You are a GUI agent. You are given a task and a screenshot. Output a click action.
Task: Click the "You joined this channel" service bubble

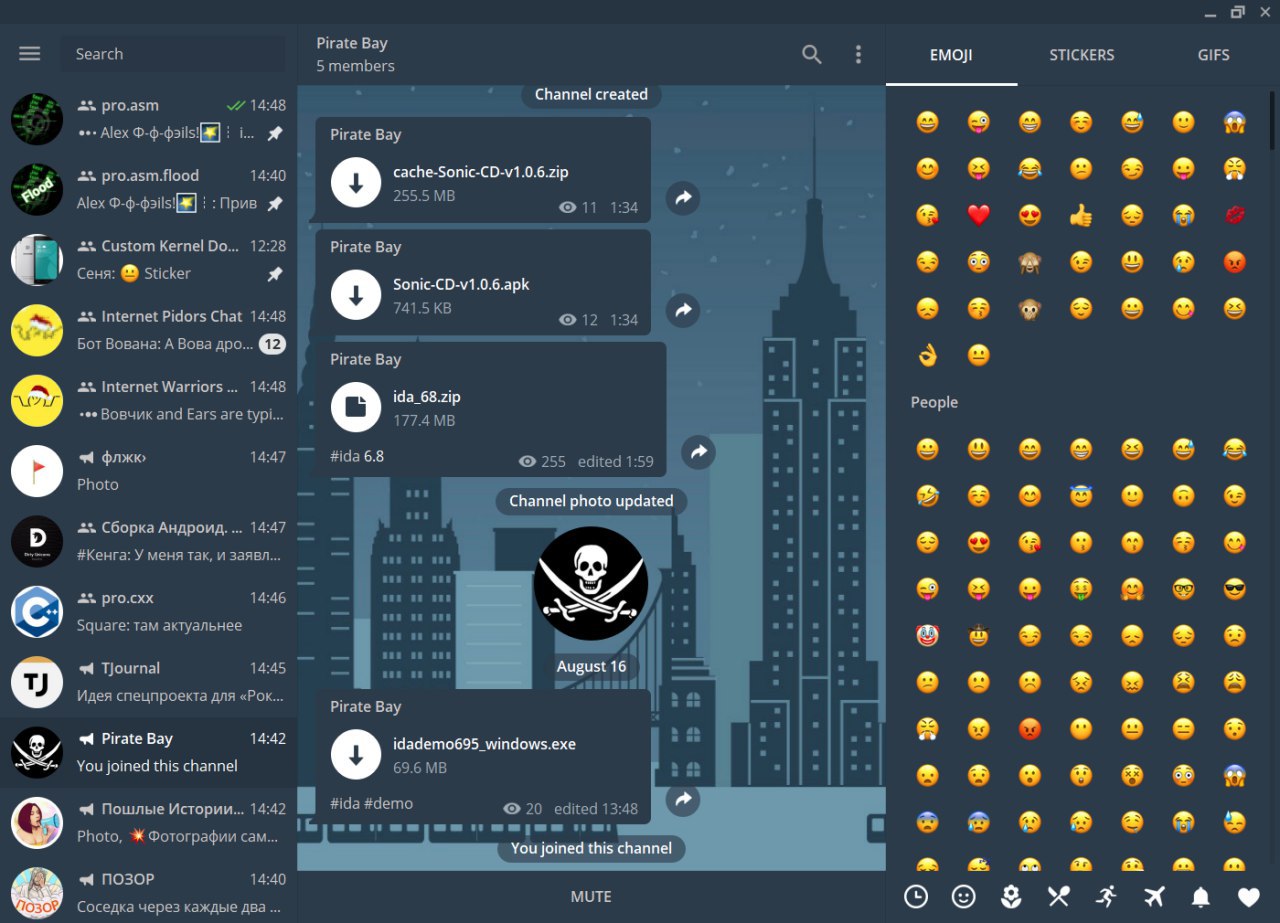click(x=591, y=848)
